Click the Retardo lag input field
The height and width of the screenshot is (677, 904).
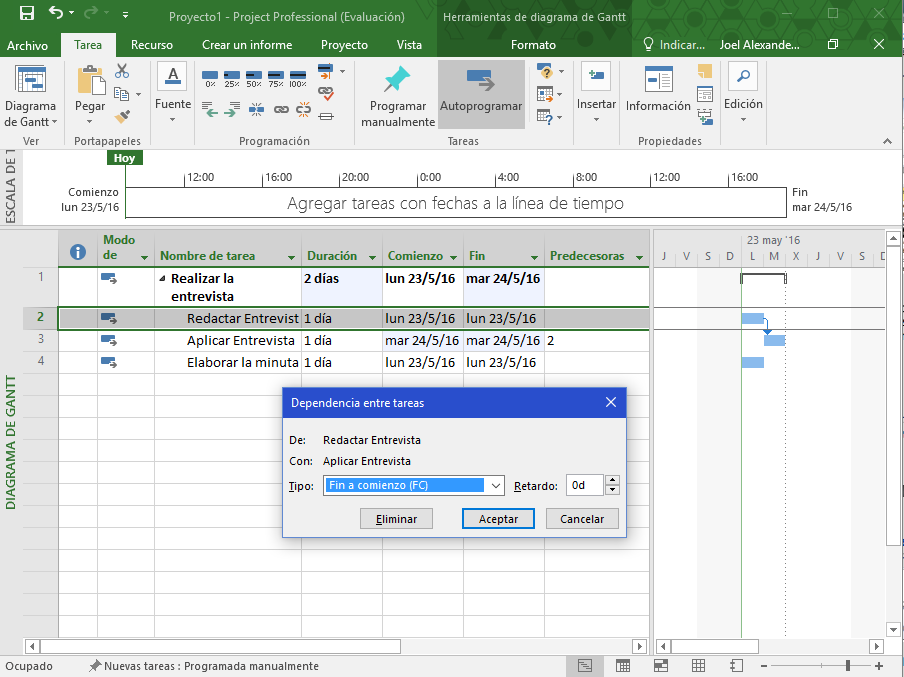[585, 486]
